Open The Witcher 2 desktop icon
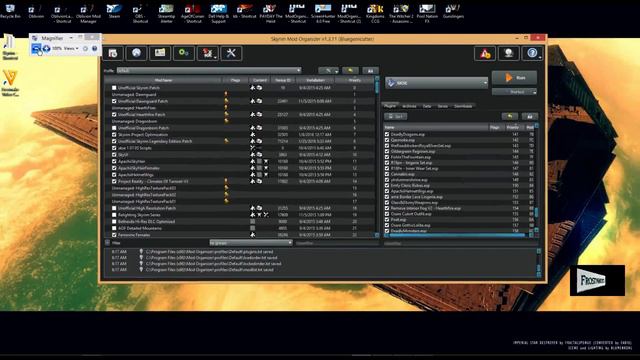 [401, 13]
